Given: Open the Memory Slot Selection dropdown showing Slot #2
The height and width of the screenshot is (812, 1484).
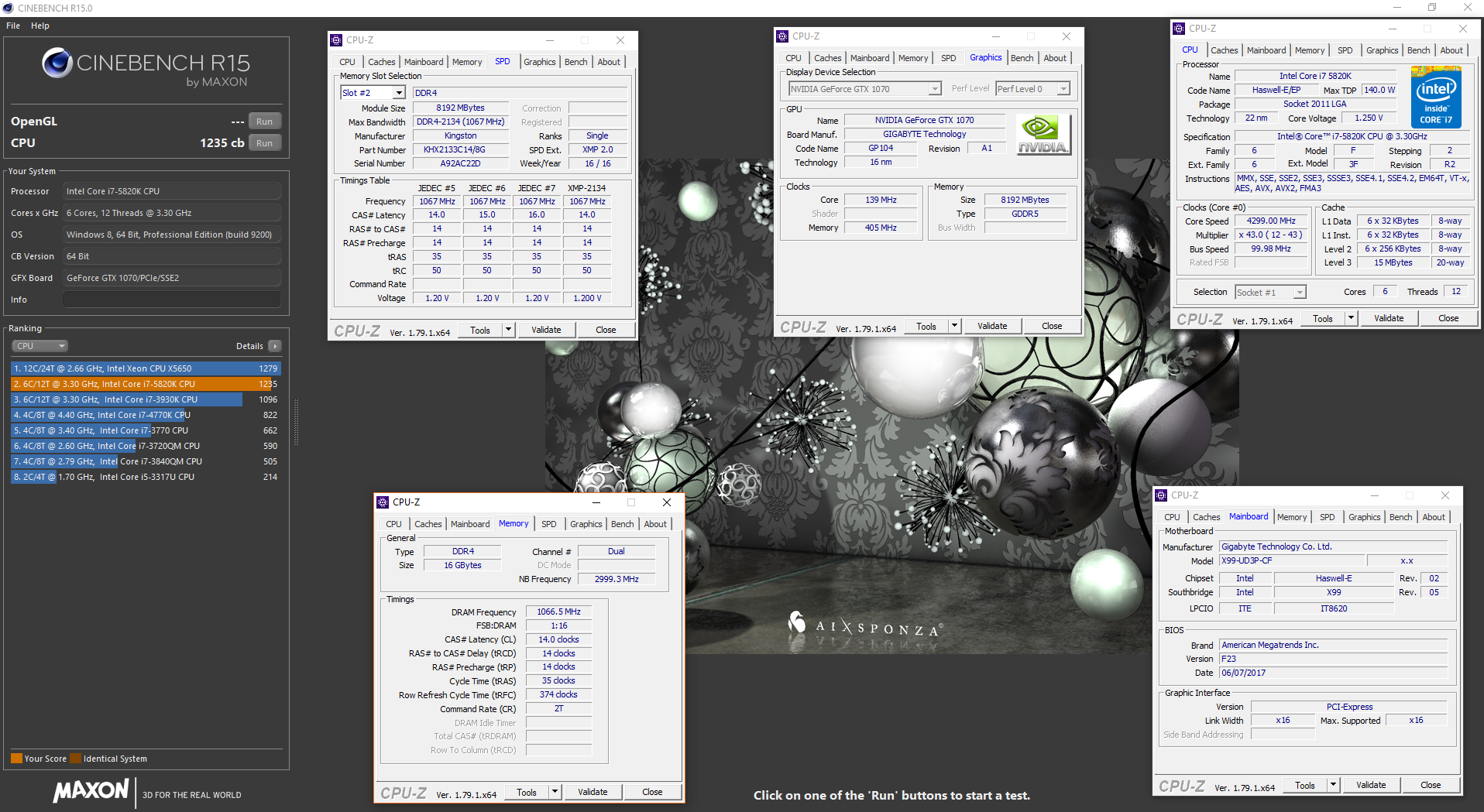Looking at the screenshot, I should tap(399, 93).
